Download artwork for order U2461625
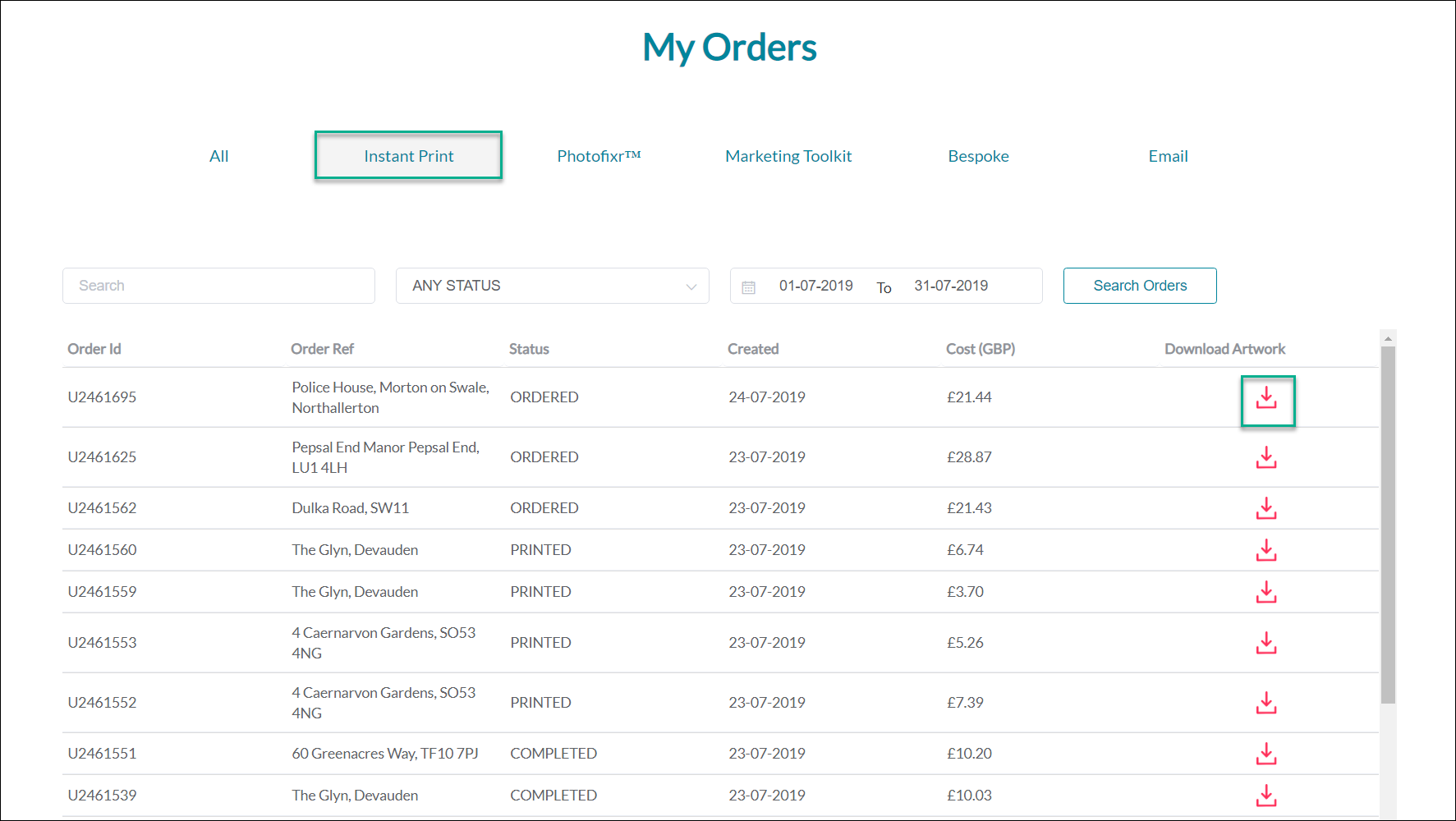The height and width of the screenshot is (821, 1456). (1266, 458)
